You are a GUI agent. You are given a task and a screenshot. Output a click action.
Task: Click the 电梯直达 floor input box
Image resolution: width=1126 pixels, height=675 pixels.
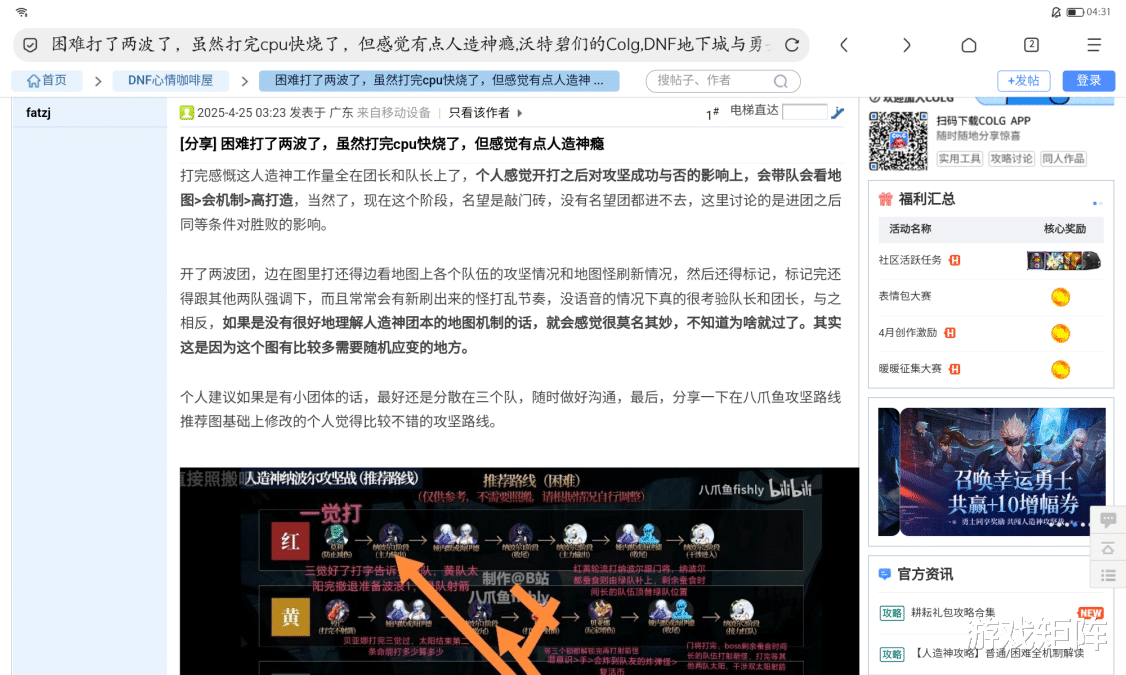point(804,111)
